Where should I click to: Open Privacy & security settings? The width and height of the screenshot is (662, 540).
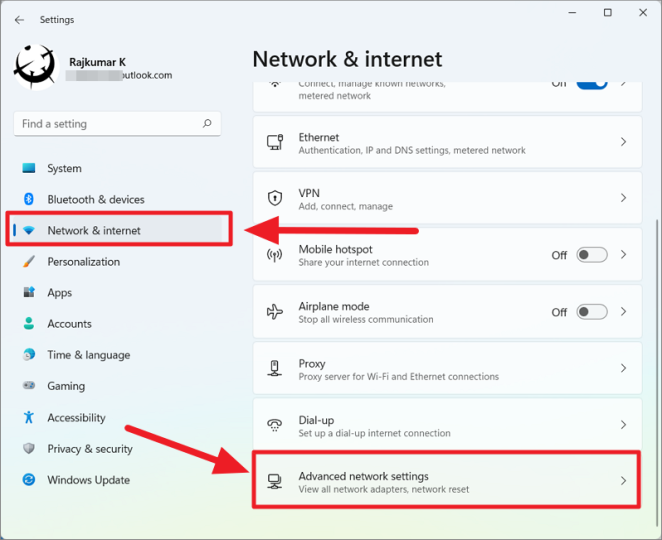pos(116,448)
